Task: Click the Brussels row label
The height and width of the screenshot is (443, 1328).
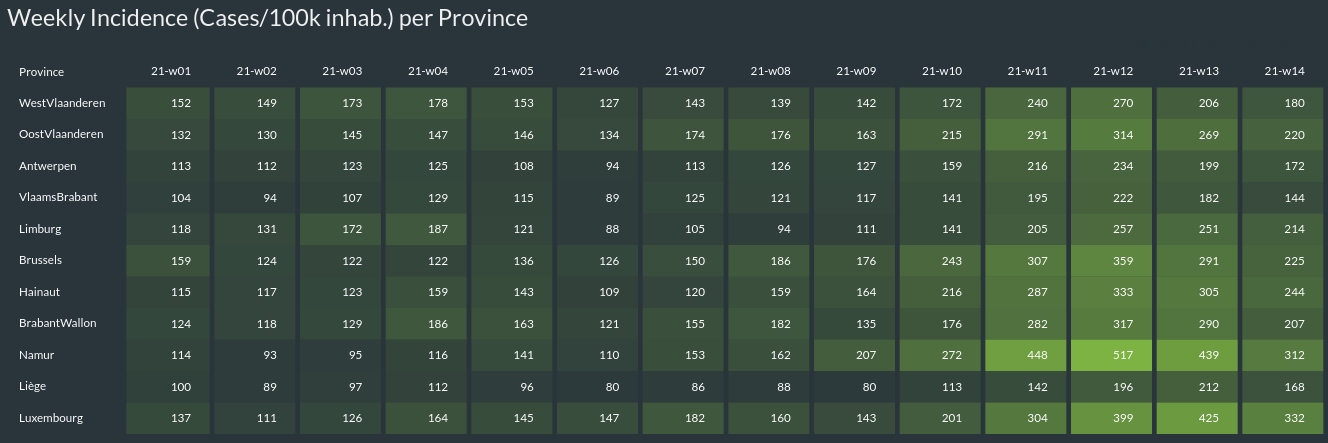Action: point(40,260)
